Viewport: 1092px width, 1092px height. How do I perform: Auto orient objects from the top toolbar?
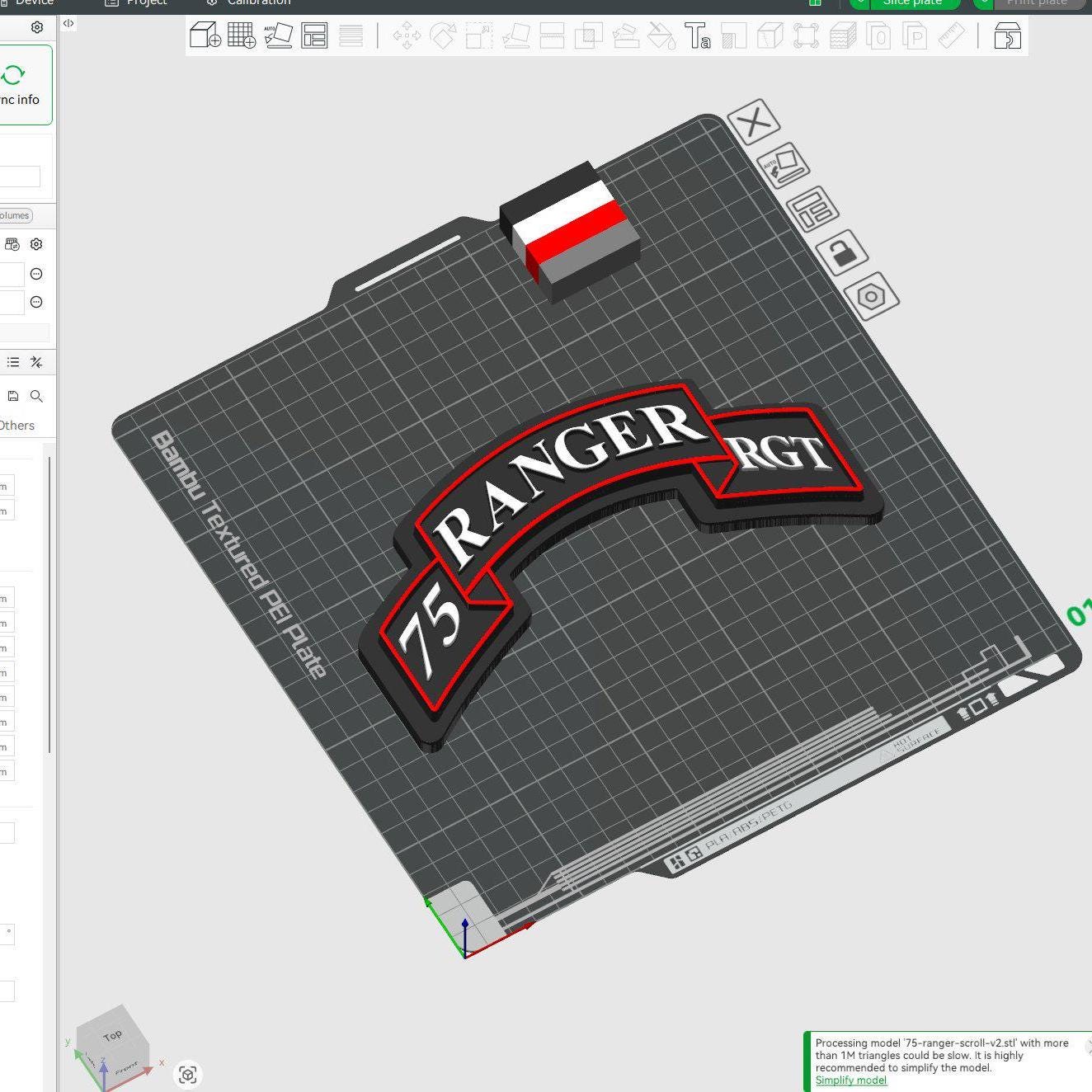[x=278, y=35]
